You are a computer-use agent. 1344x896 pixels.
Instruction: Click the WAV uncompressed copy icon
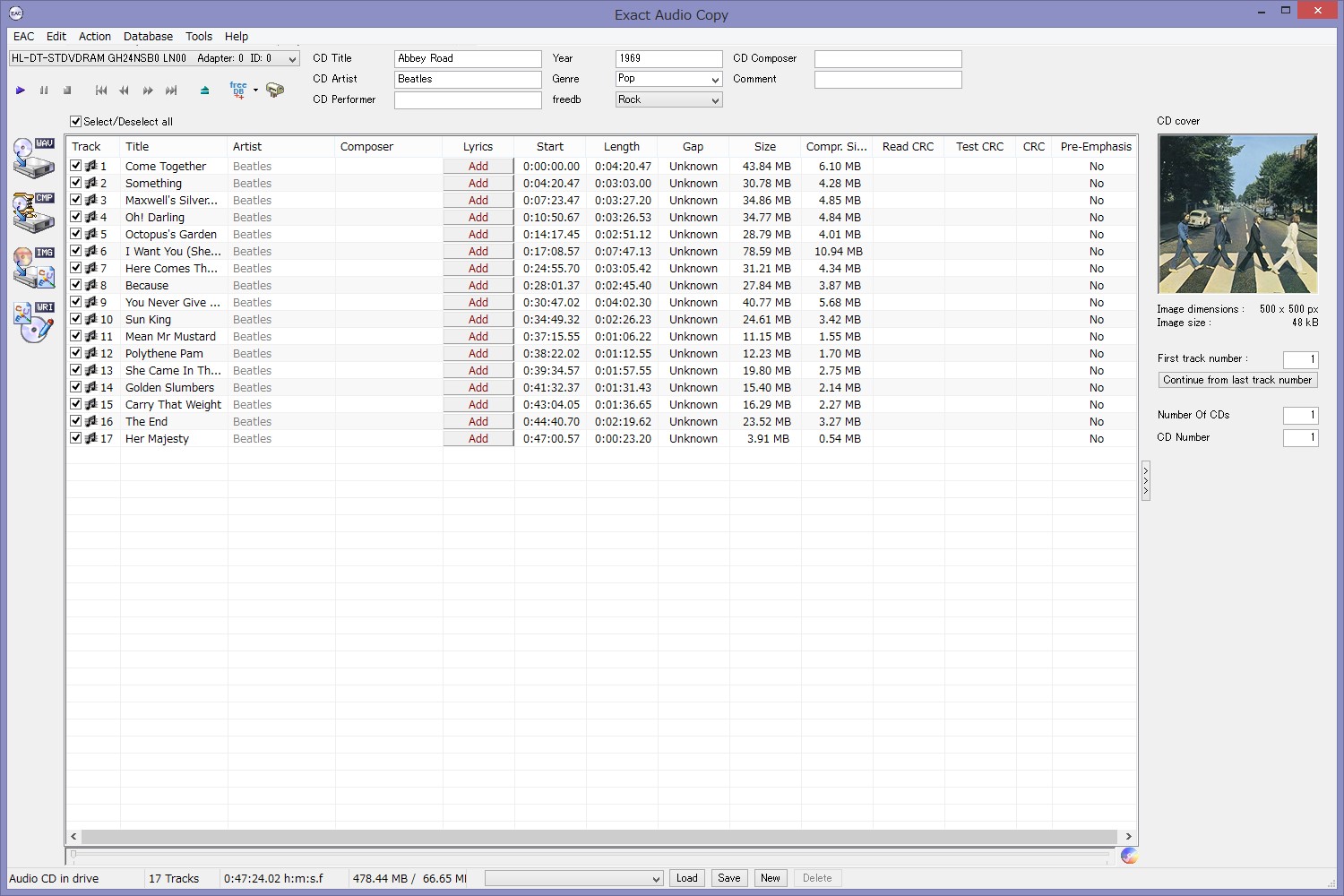[34, 159]
